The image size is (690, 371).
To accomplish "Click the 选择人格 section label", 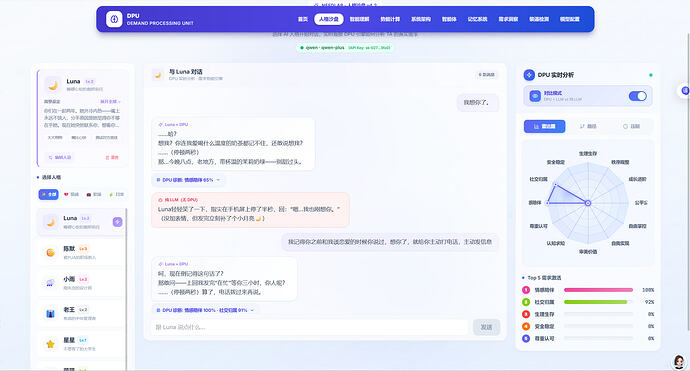I will [x=51, y=177].
